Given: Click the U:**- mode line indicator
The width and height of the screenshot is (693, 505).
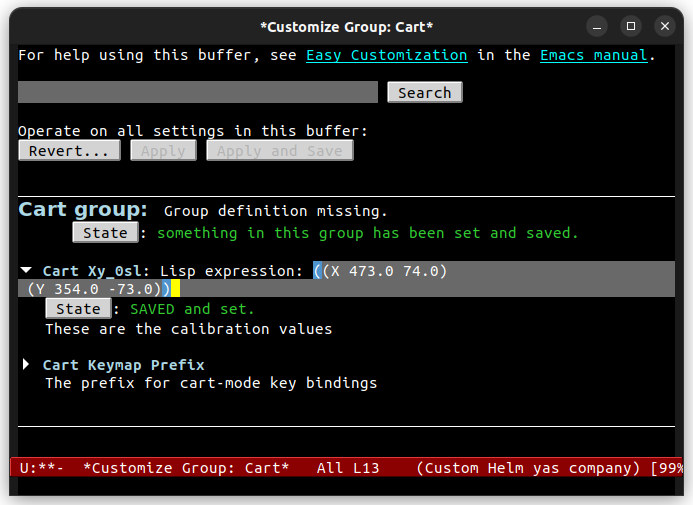Looking at the screenshot, I should (x=42, y=468).
